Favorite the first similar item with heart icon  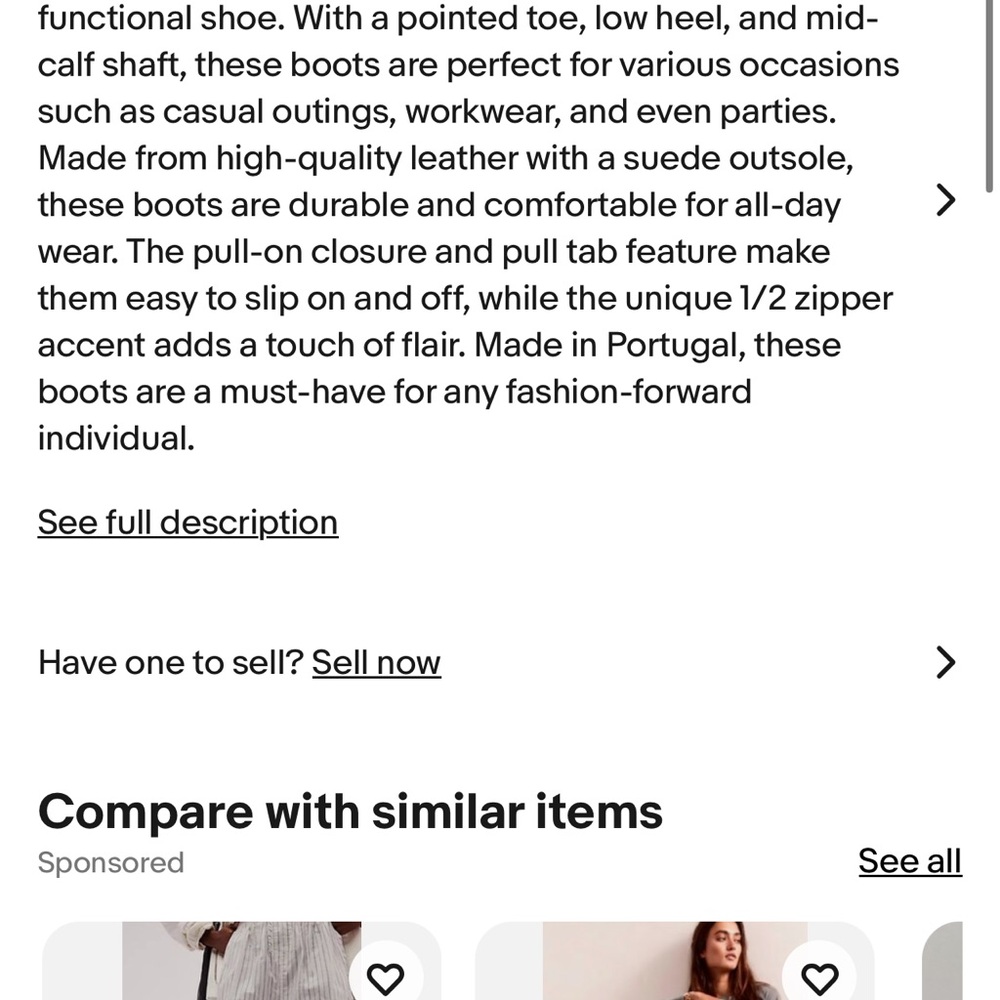[x=386, y=978]
